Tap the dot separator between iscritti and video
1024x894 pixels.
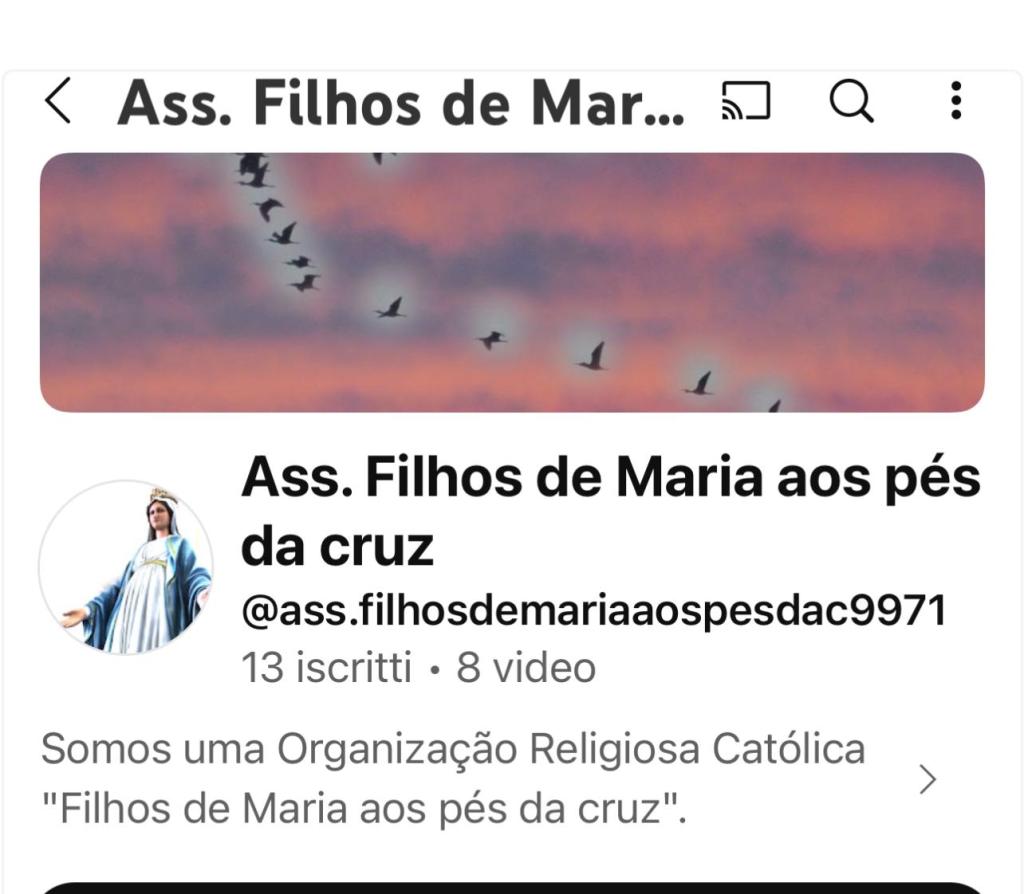pos(434,669)
